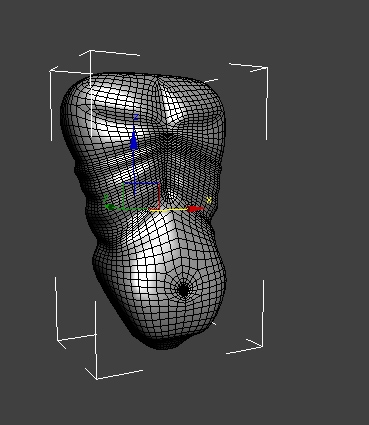Click the yellow Y axis label
Viewport: 369px width, 425px height.
209,200
